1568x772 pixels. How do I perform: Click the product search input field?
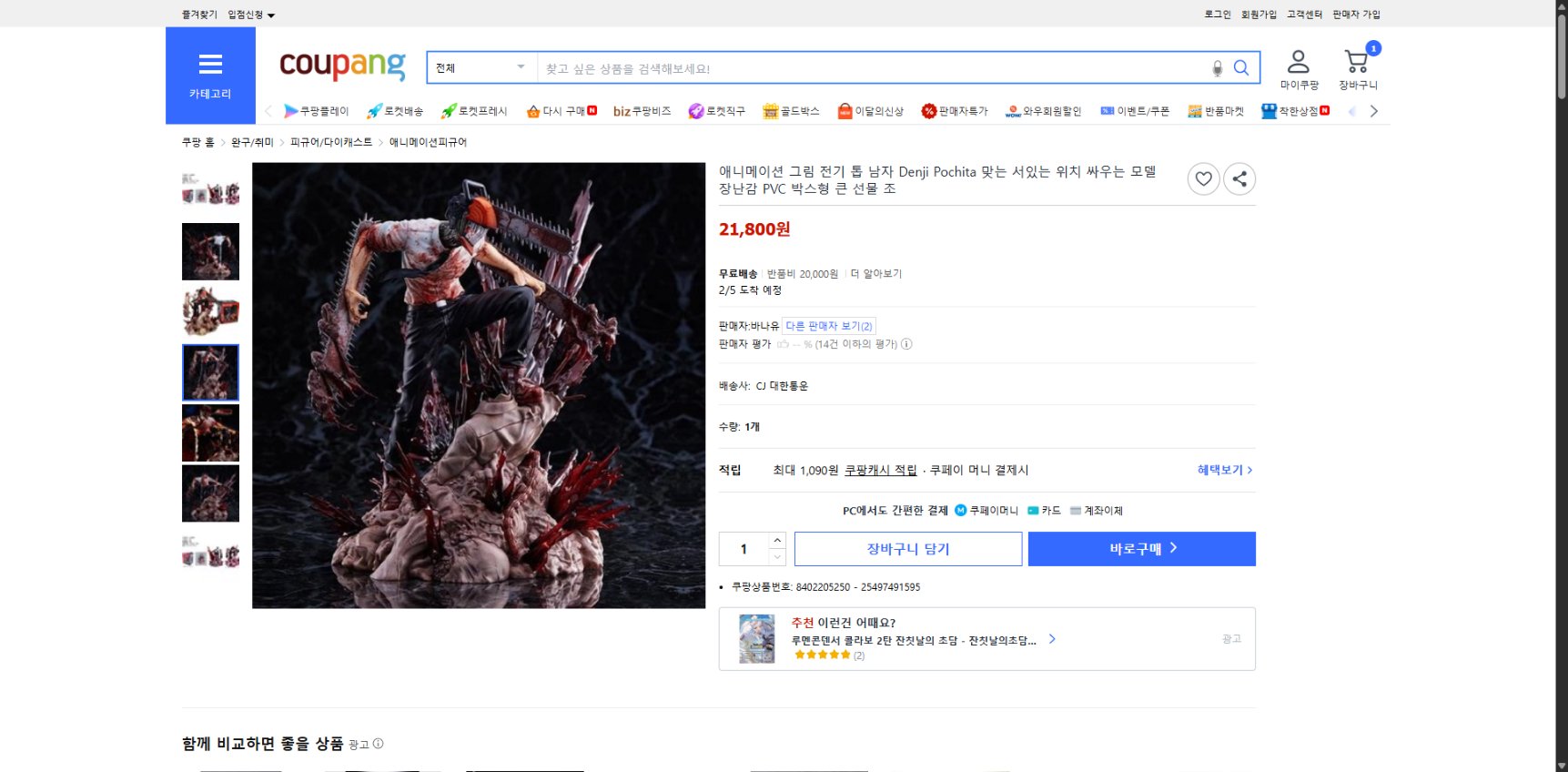pyautogui.click(x=874, y=68)
